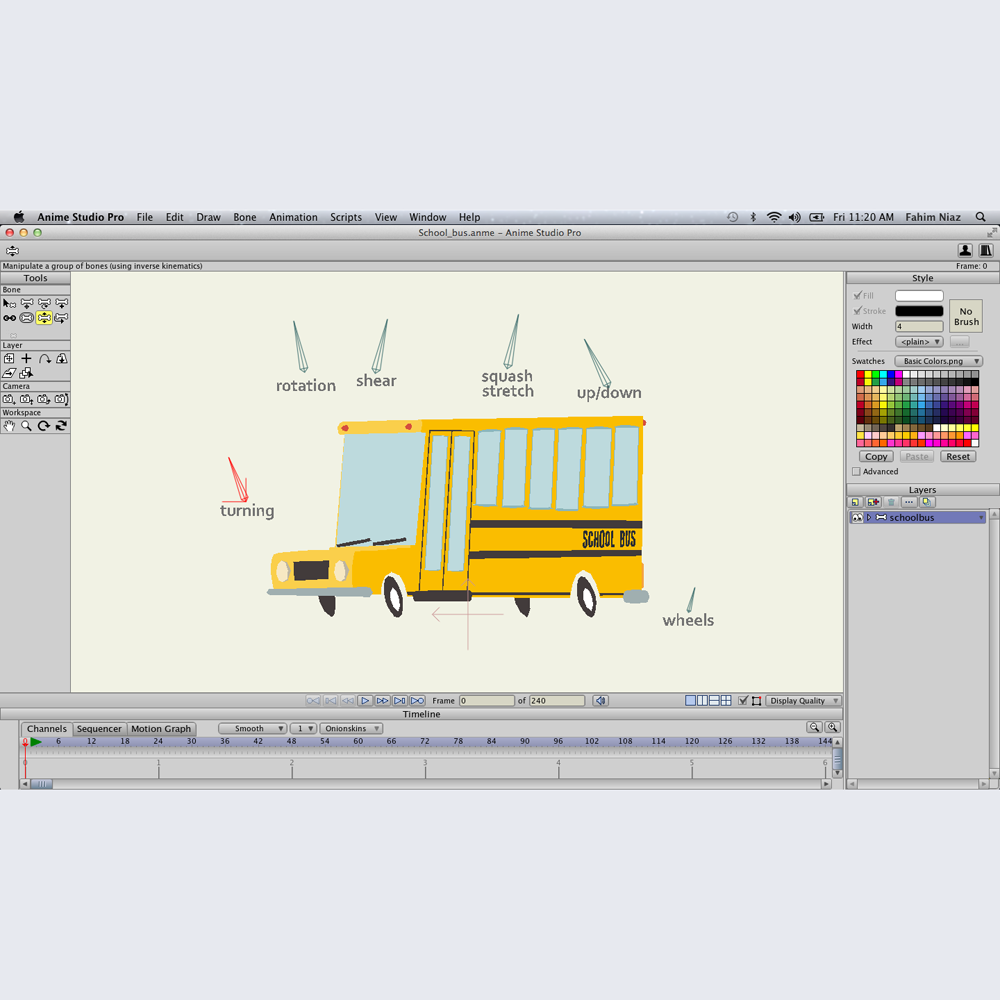
Task: Click the Reset button in Style panel
Action: click(x=957, y=457)
